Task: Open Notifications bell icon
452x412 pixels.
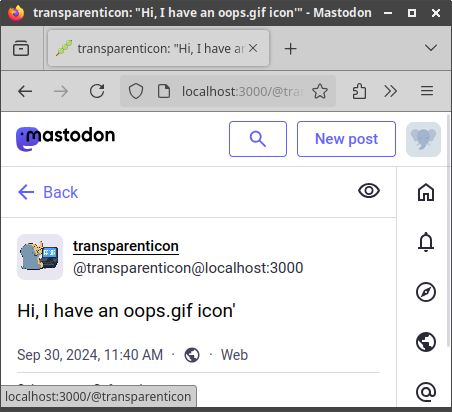Action: 426,242
